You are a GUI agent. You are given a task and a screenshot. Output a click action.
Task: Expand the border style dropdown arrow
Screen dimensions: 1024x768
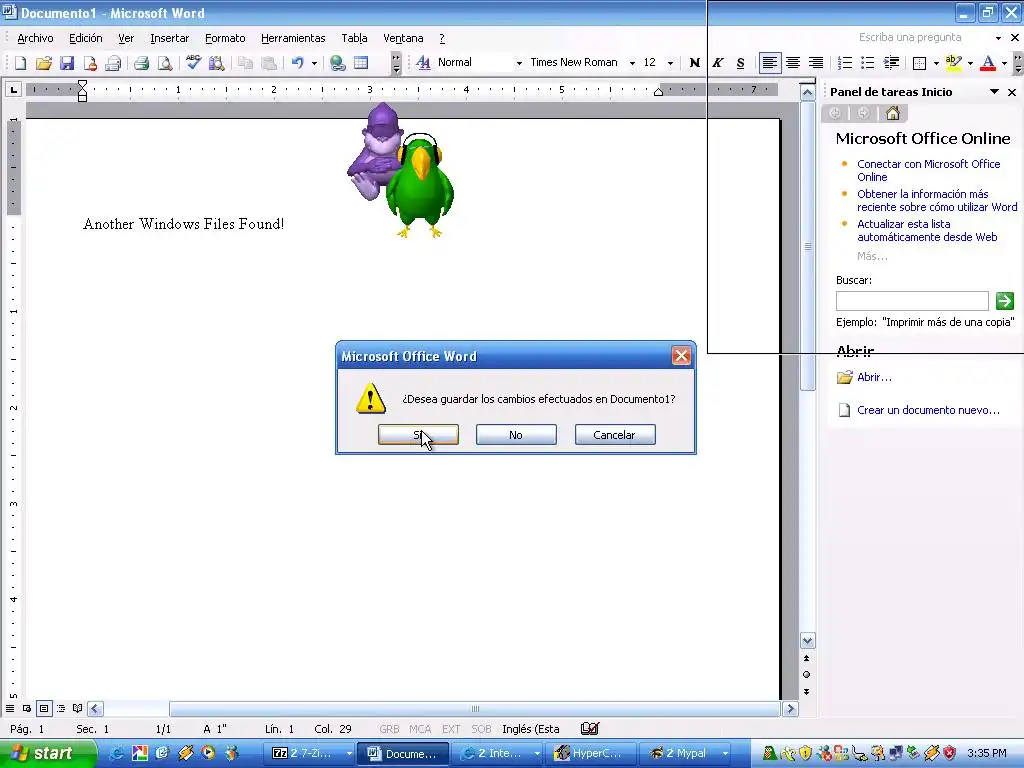936,63
